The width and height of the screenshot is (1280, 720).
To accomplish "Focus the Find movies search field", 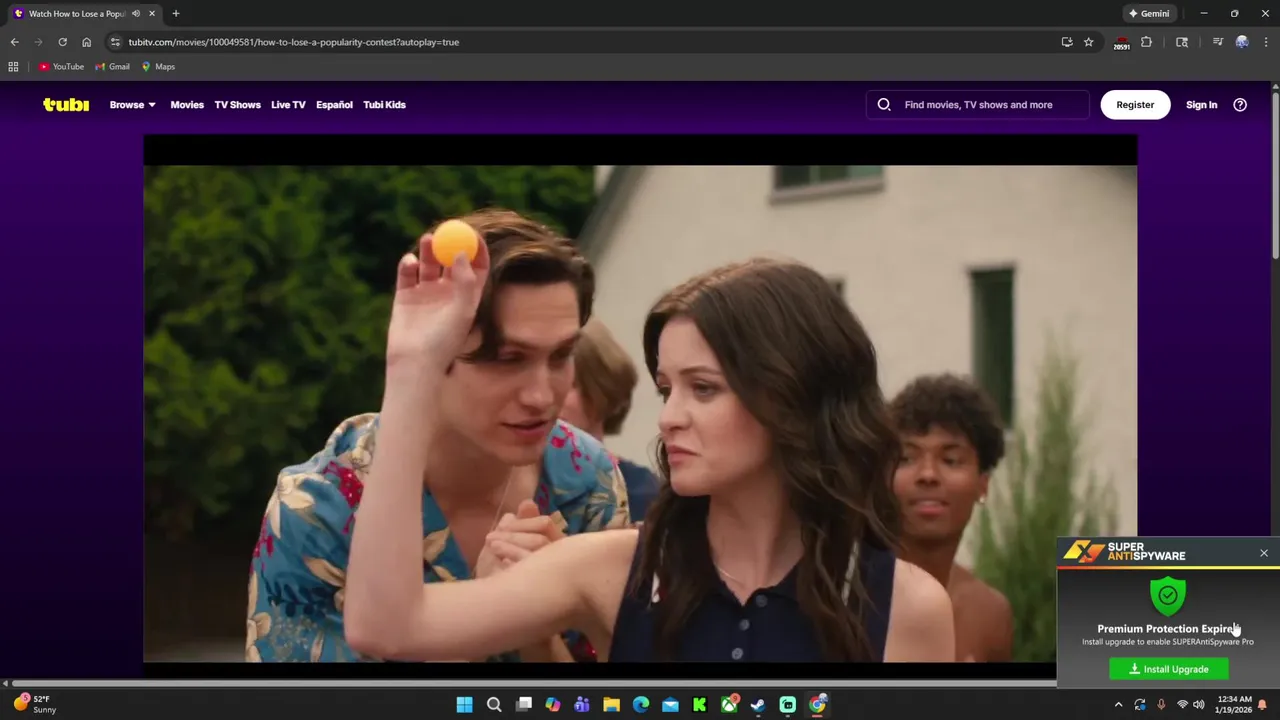I will (x=978, y=104).
